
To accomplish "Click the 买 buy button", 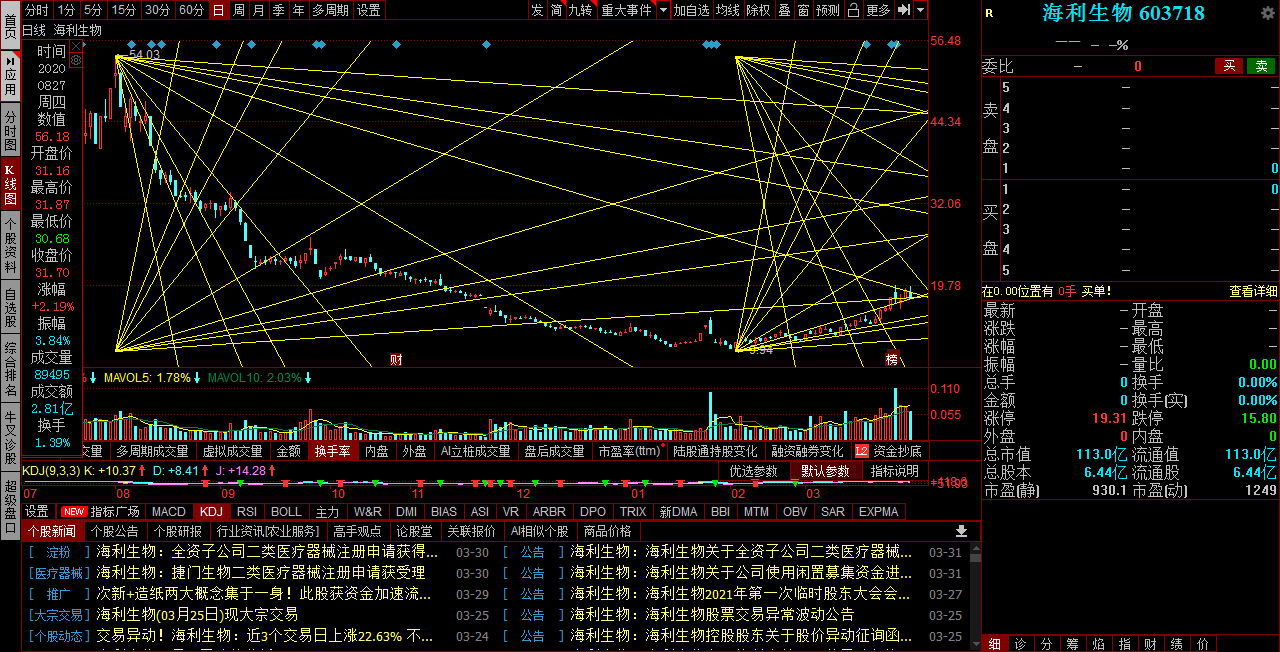I will coord(1229,66).
